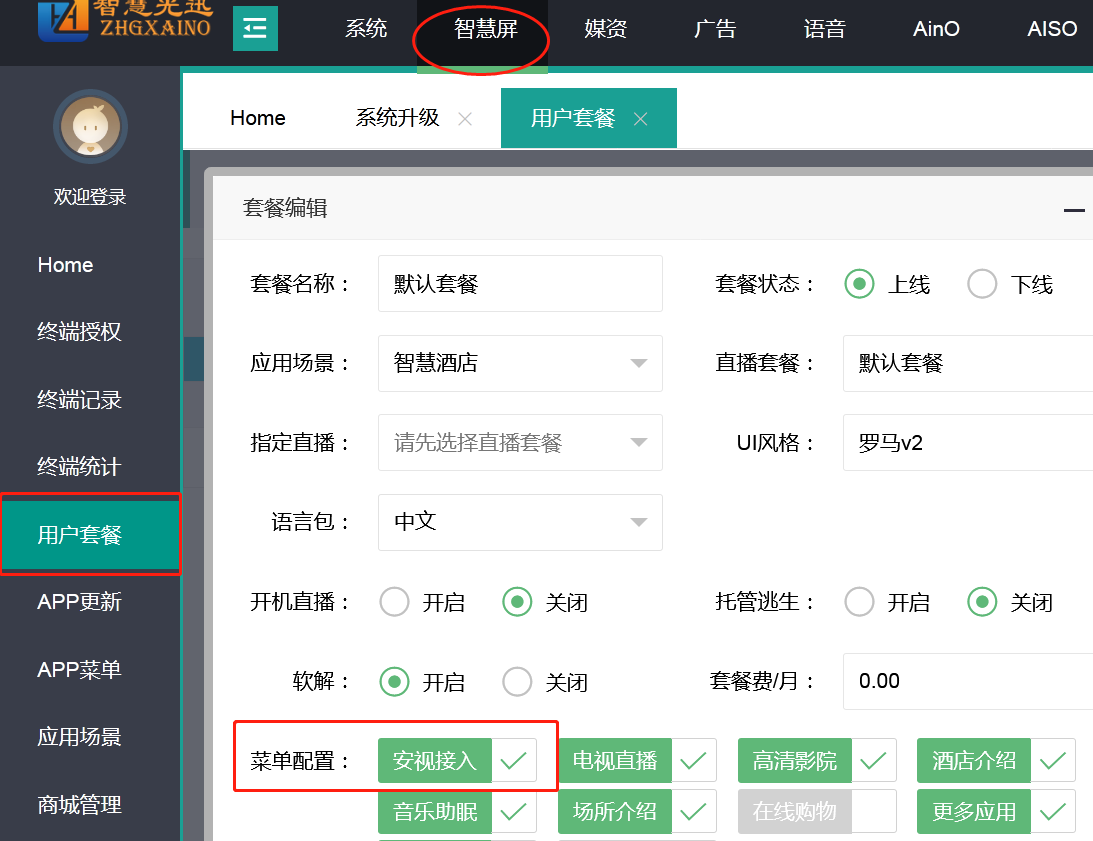Uncheck the 电视直播 menu option
The image size is (1093, 841).
point(693,761)
